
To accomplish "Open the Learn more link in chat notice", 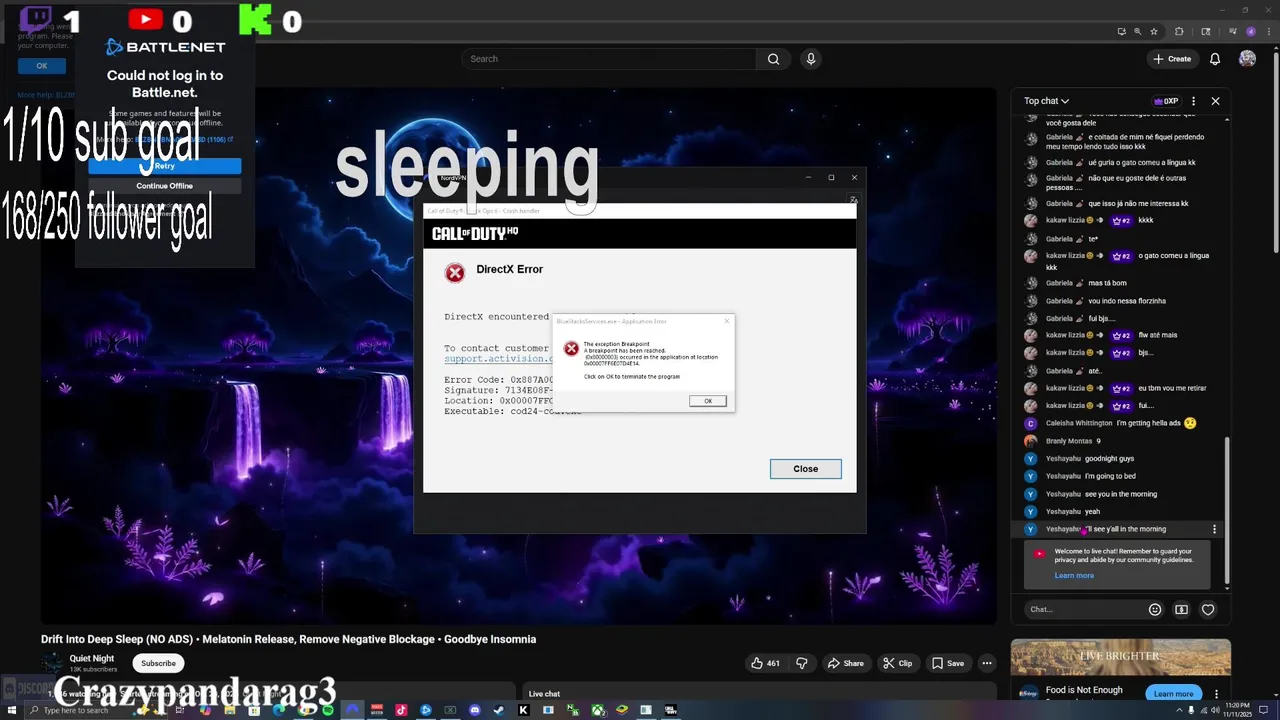I will pos(1074,575).
